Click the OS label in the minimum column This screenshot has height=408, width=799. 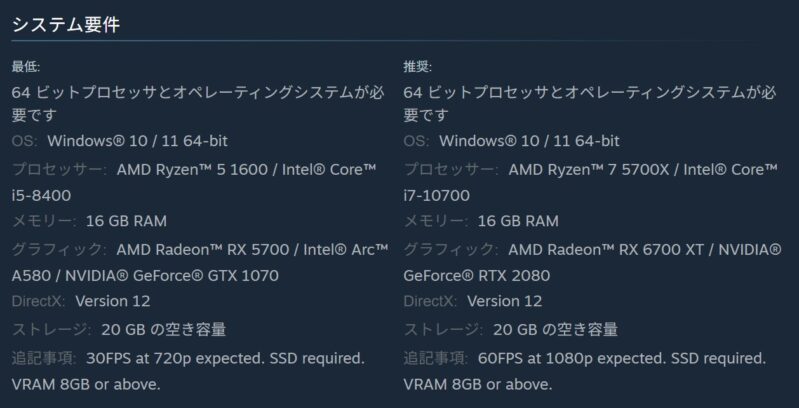coord(25,141)
